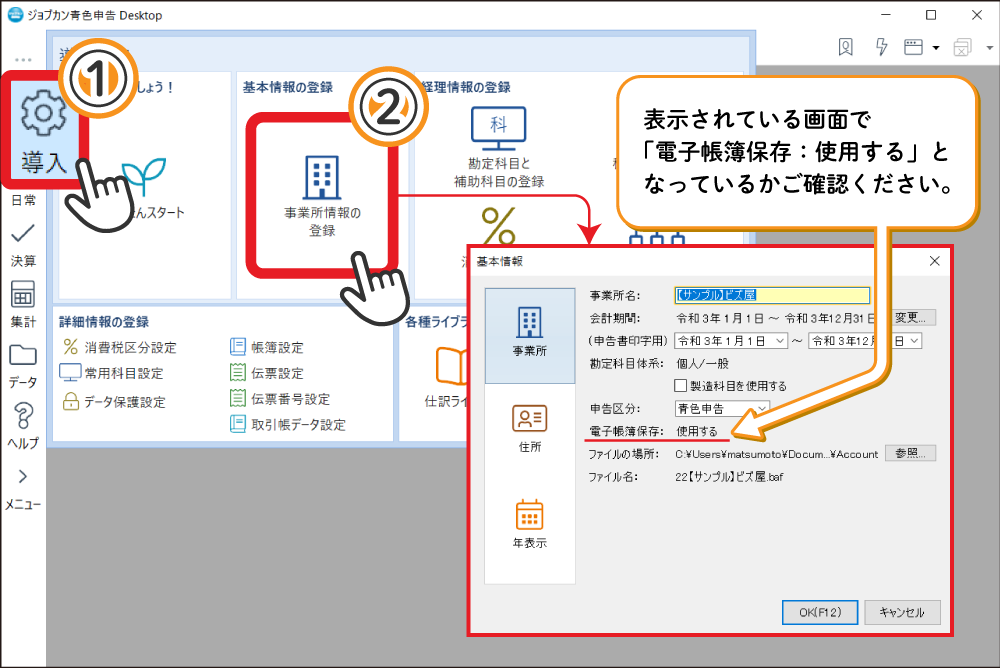Image resolution: width=1000 pixels, height=668 pixels.
Task: Enable 製造科目を使用する checkbox
Action: [x=680, y=385]
